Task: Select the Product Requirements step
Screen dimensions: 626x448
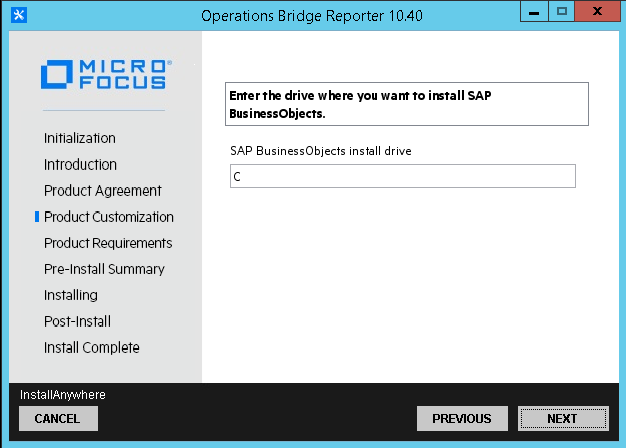Action: (x=108, y=243)
